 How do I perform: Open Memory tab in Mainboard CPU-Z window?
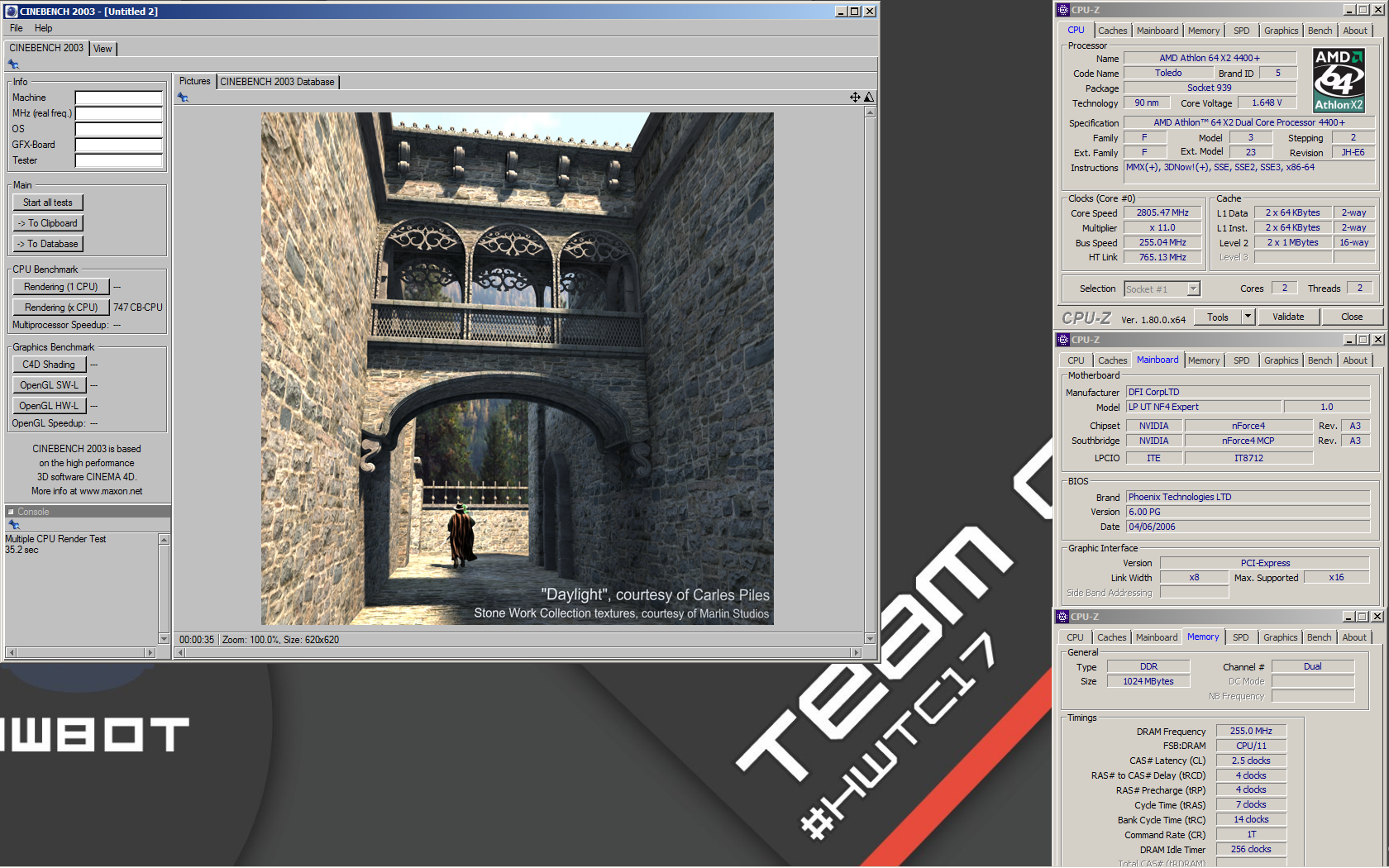coord(1203,360)
